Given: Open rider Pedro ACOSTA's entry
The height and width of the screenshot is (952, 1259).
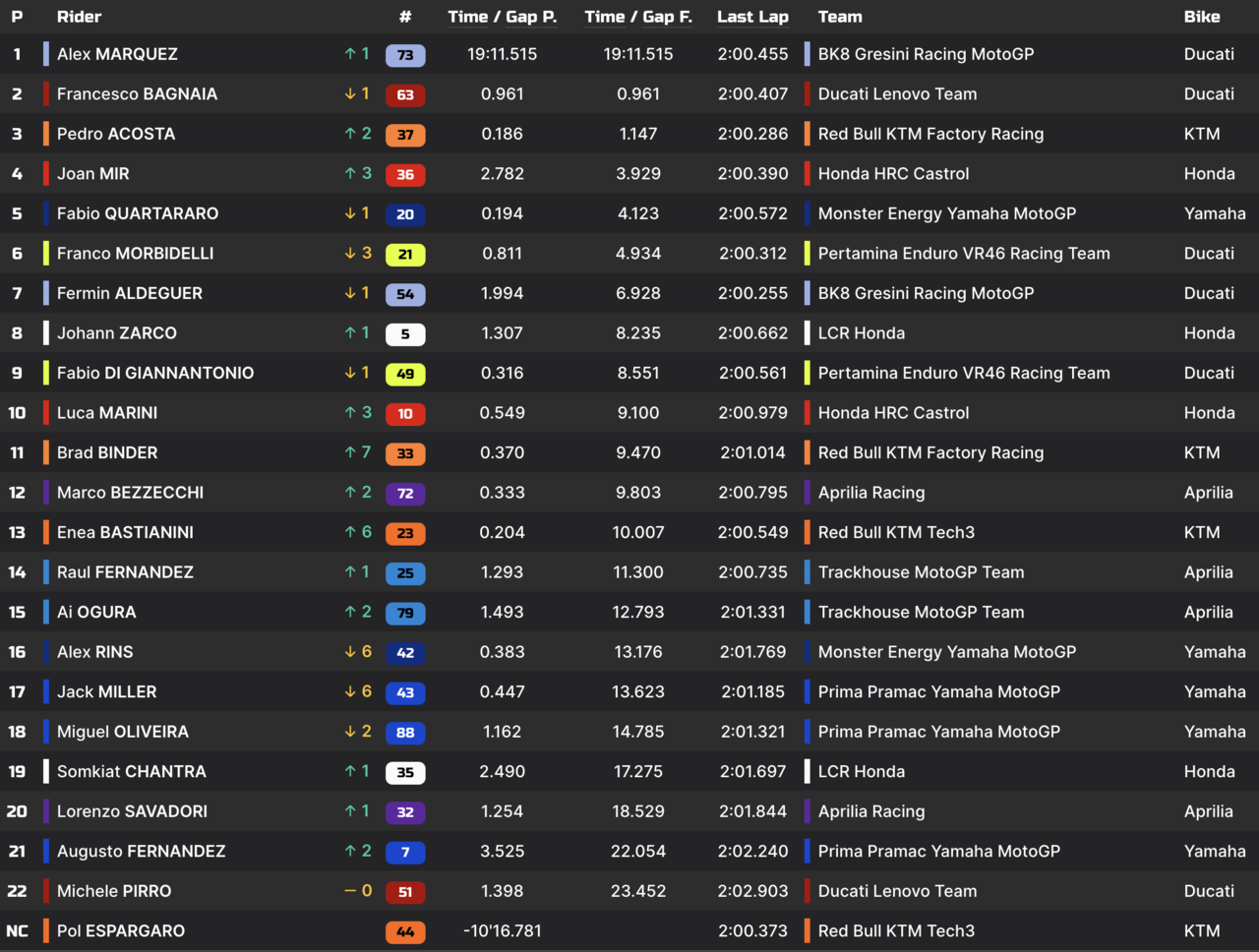Looking at the screenshot, I should [116, 134].
